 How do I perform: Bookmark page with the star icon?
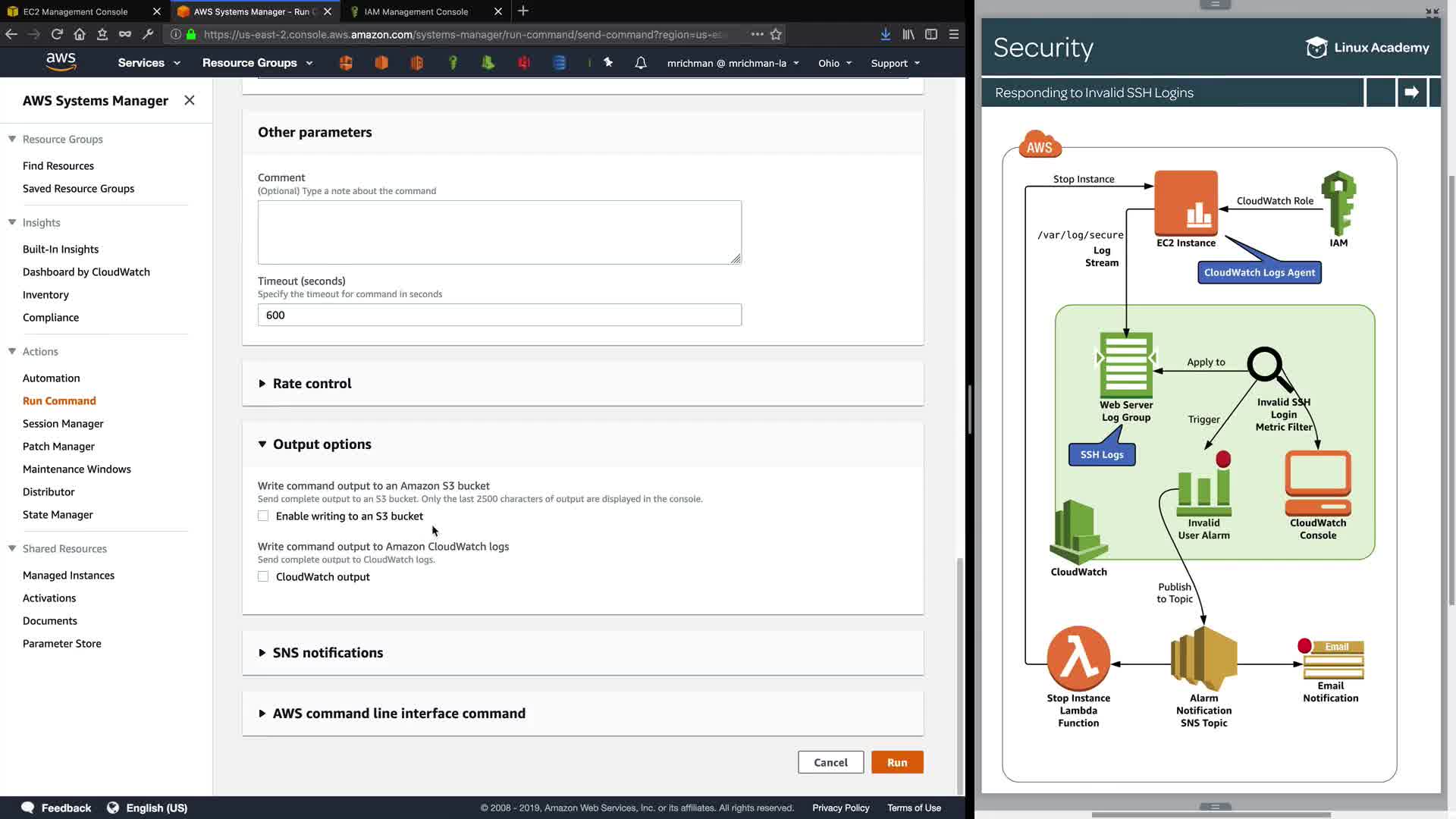tap(776, 34)
